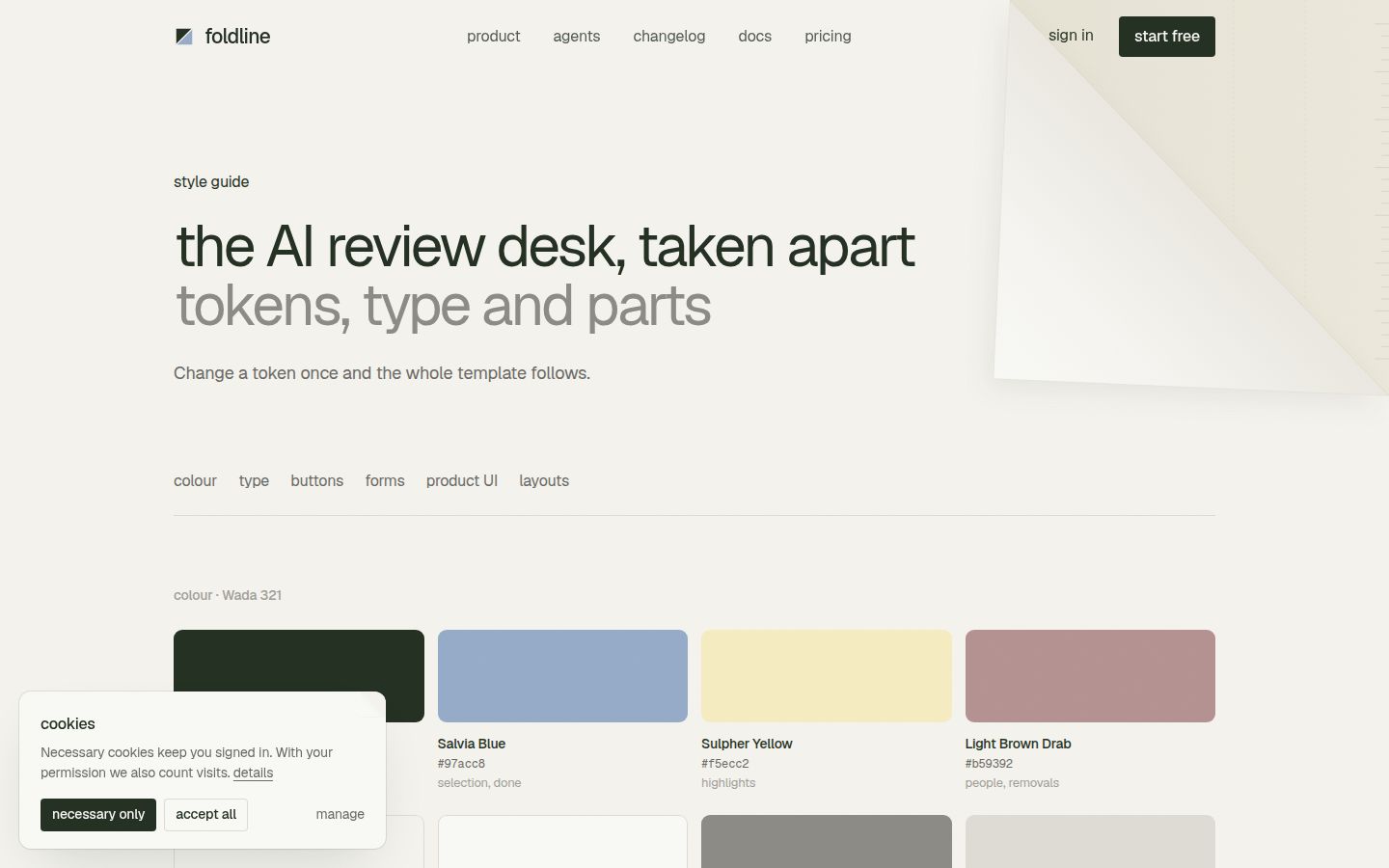This screenshot has height=868, width=1389.
Task: Jump to the layouts section tab
Action: 544,480
